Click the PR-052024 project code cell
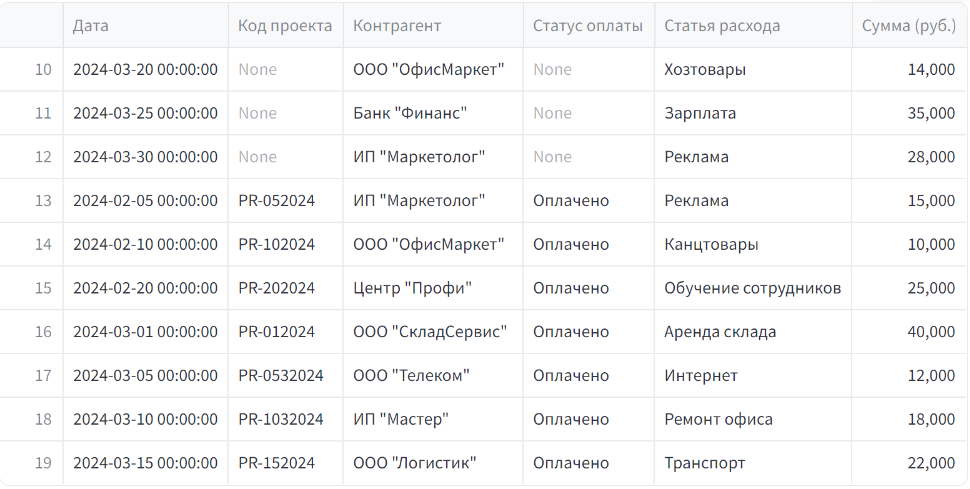Image resolution: width=970 pixels, height=489 pixels. (285, 201)
